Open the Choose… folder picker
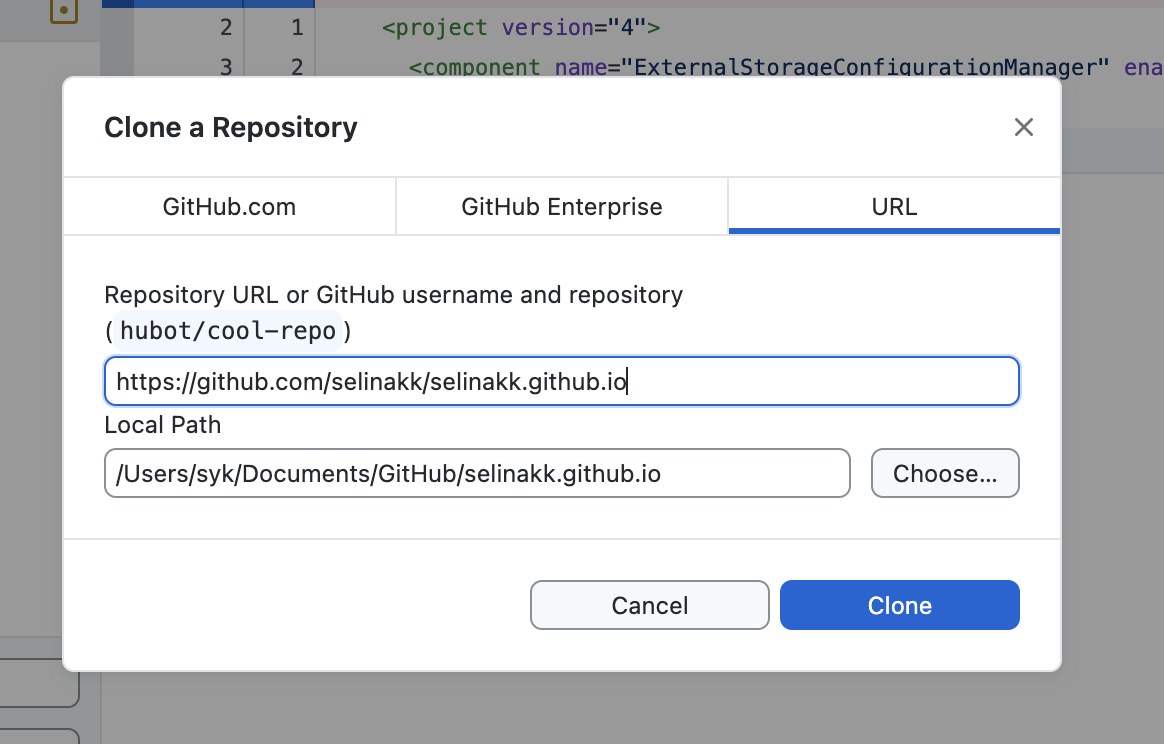 click(x=945, y=473)
